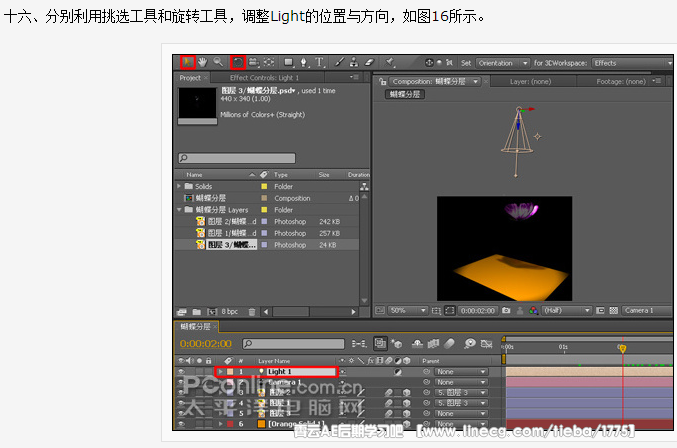This screenshot has height=448, width=677.
Task: Open the 50% magnification dropdown
Action: point(406,310)
